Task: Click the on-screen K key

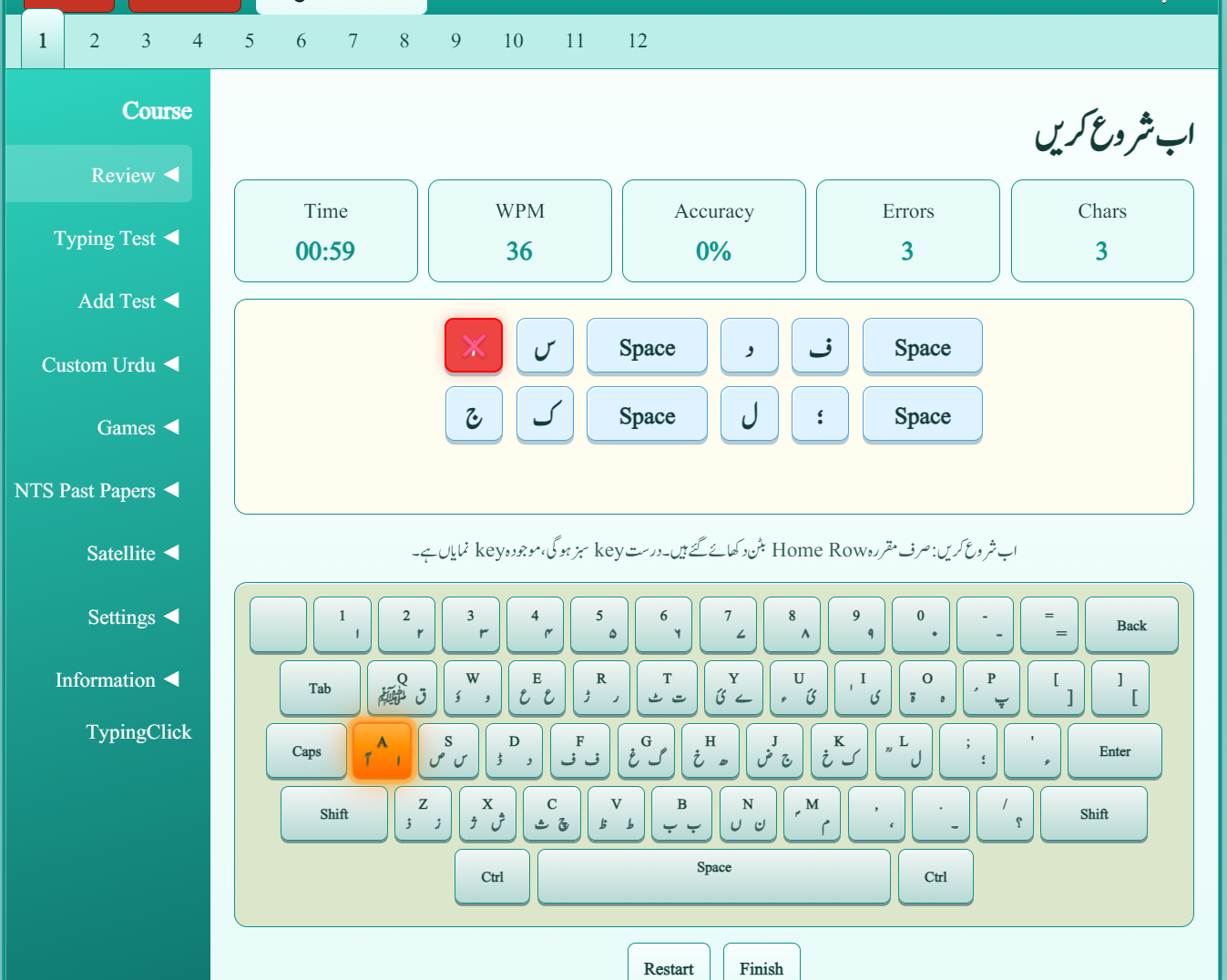Action: 840,750
